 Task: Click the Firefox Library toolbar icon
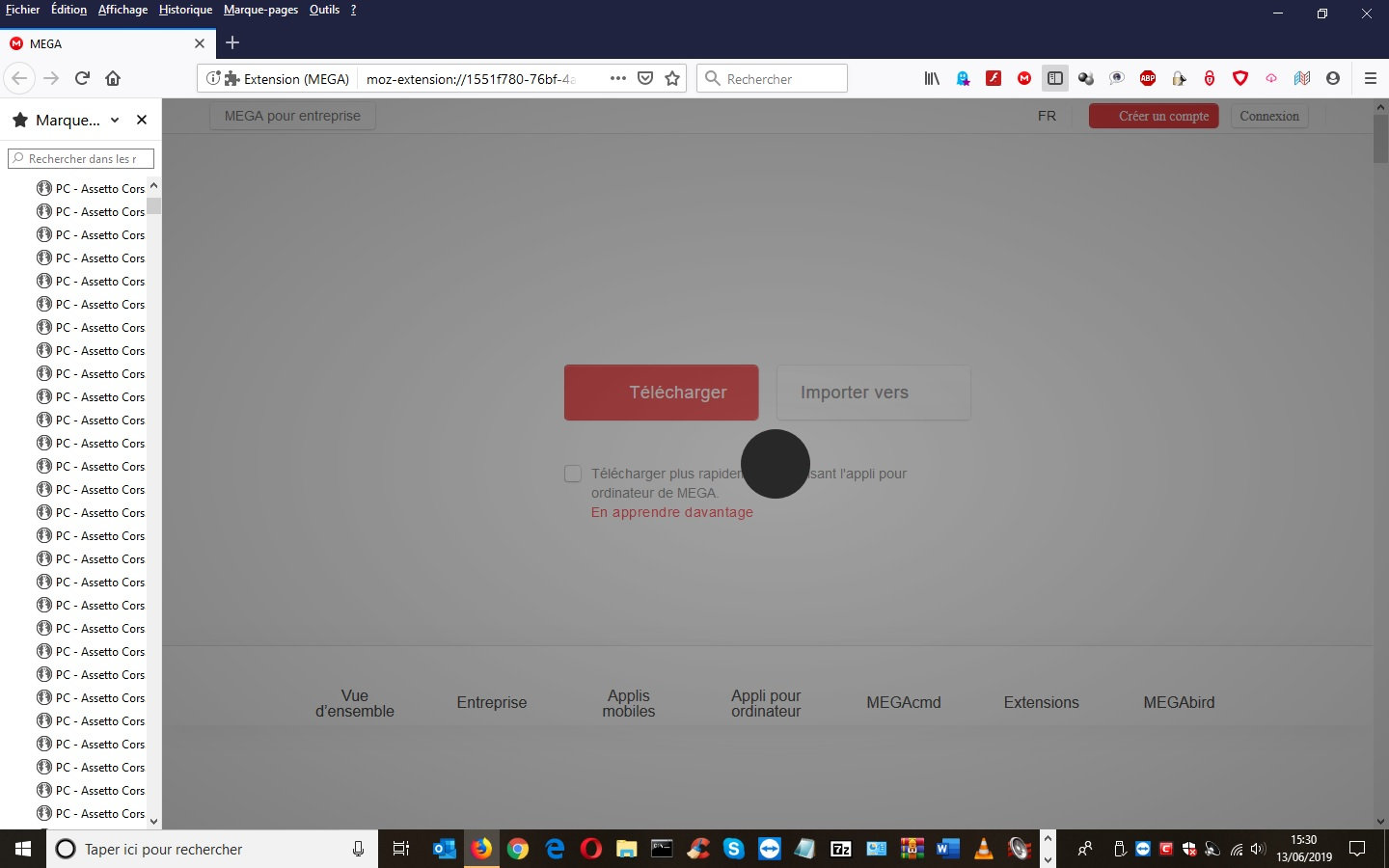(932, 78)
